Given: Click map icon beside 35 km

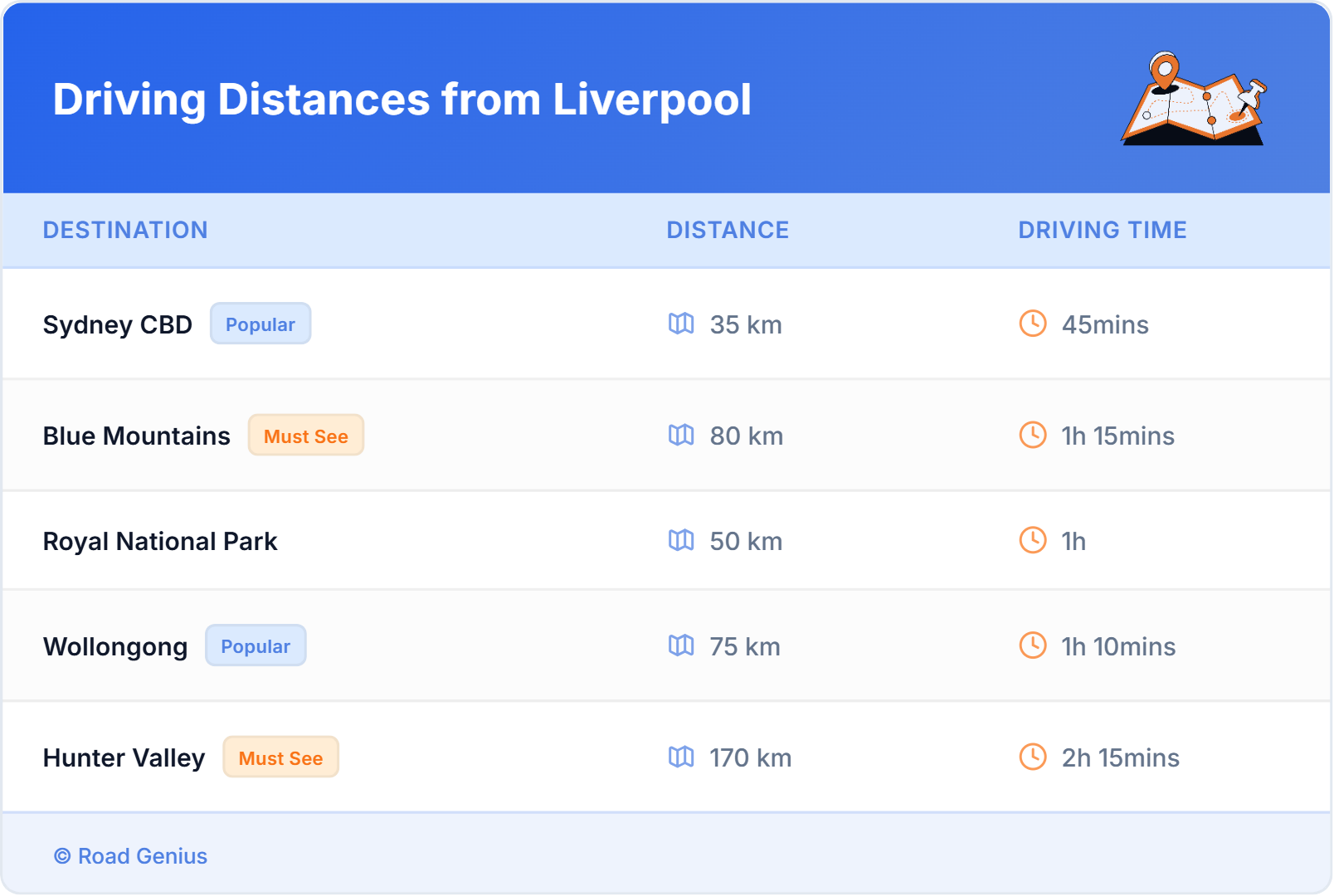Looking at the screenshot, I should tap(681, 324).
